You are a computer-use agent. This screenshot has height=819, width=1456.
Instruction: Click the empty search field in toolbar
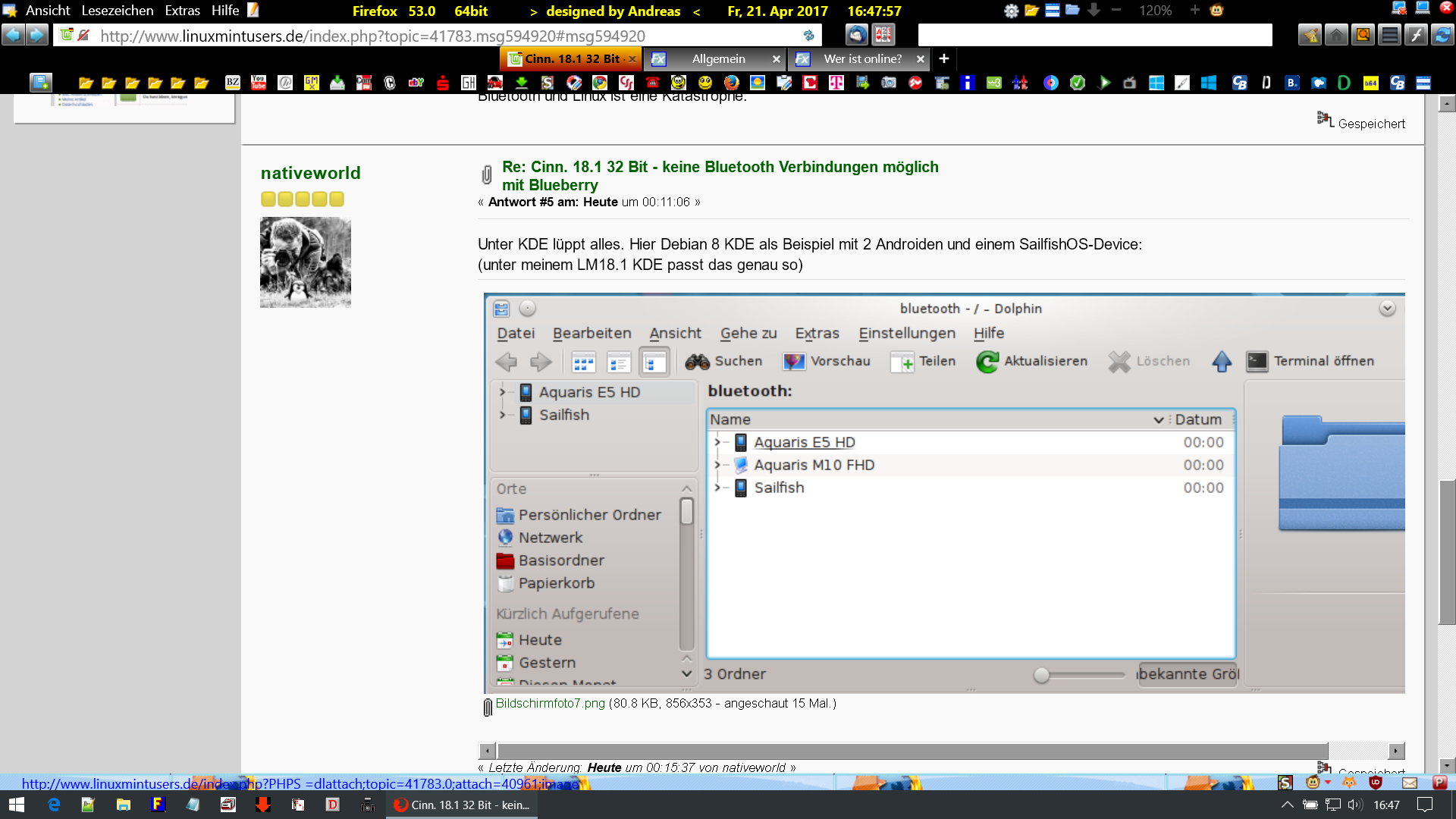point(1094,35)
